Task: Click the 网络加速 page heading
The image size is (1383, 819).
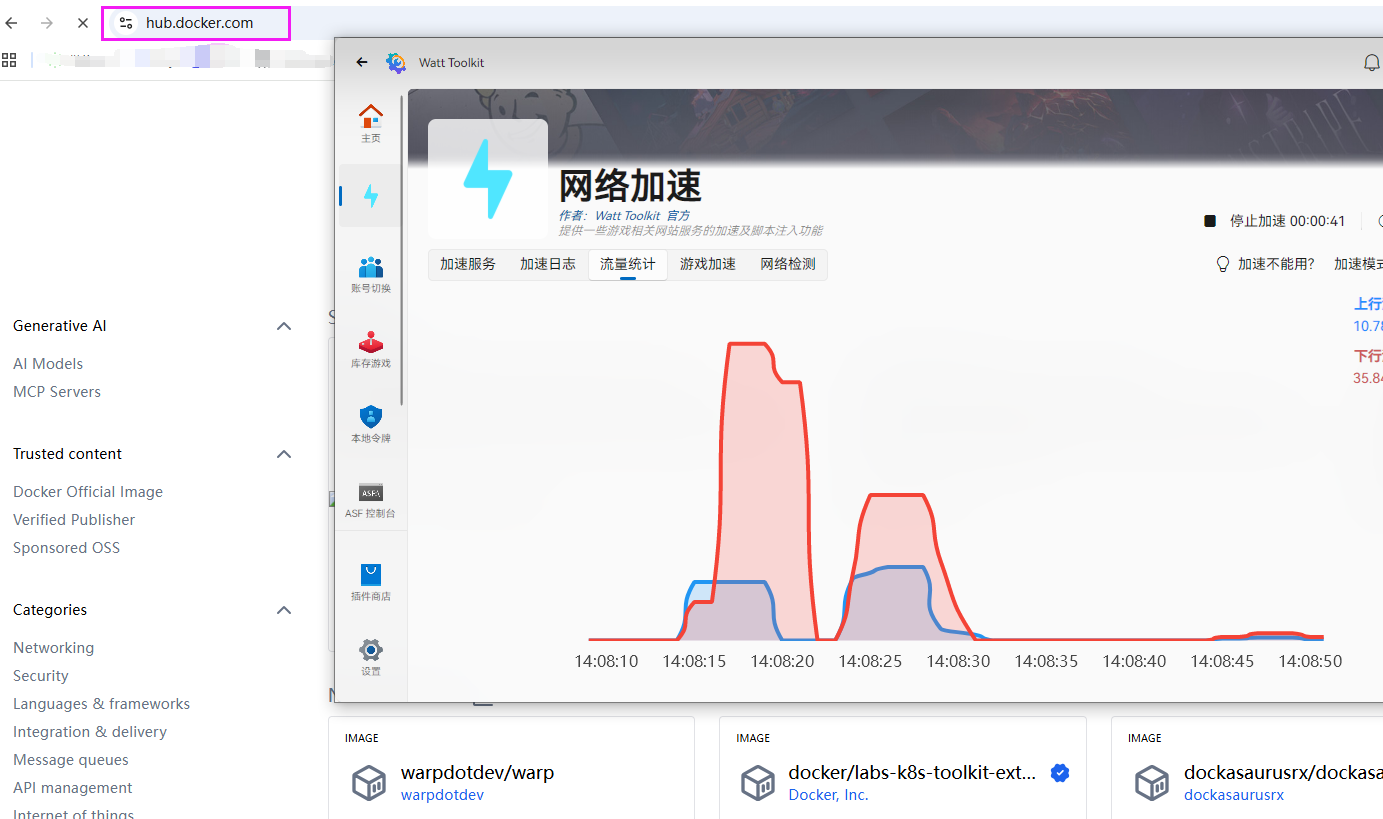Action: [x=630, y=186]
